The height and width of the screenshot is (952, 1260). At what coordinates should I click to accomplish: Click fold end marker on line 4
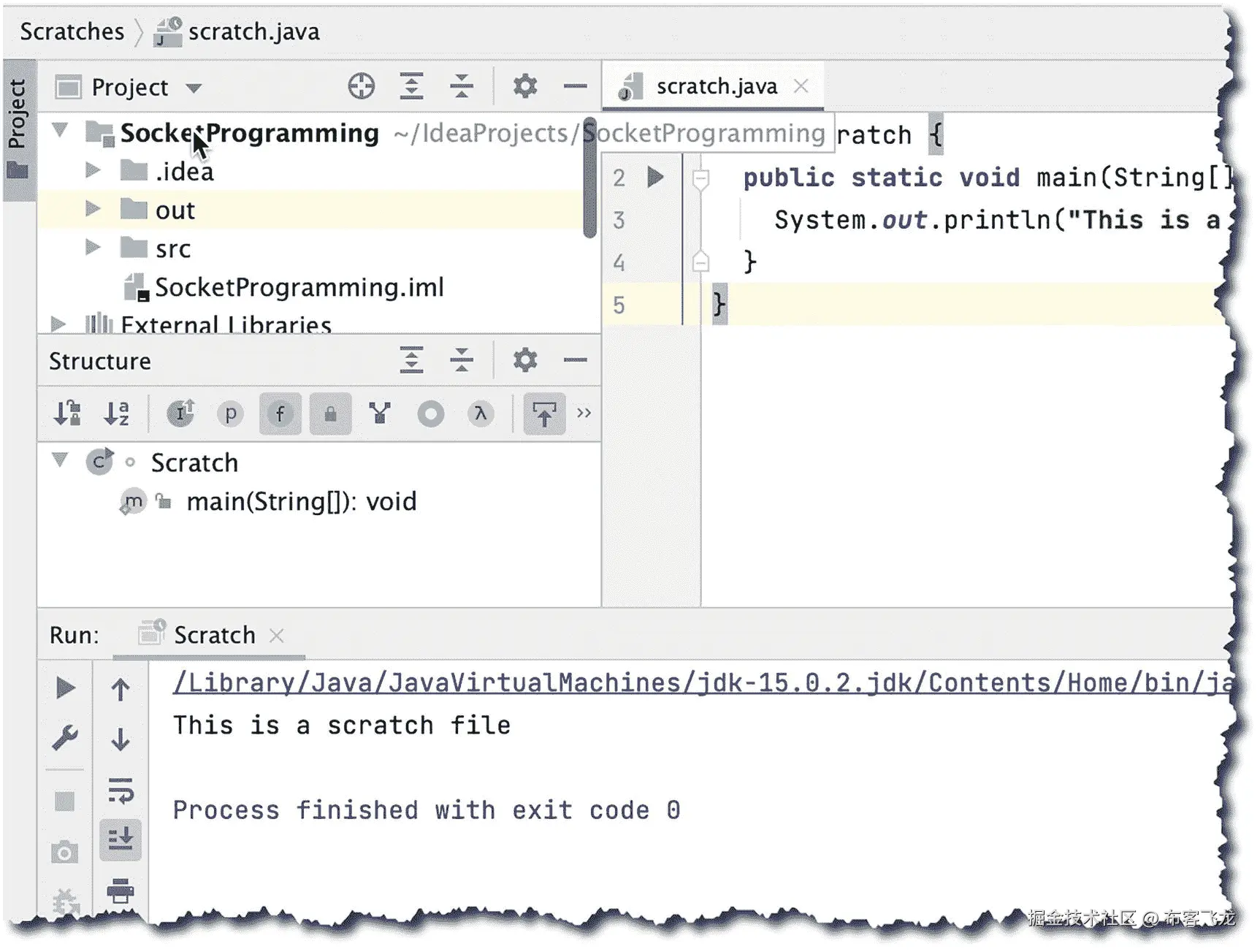[x=700, y=261]
